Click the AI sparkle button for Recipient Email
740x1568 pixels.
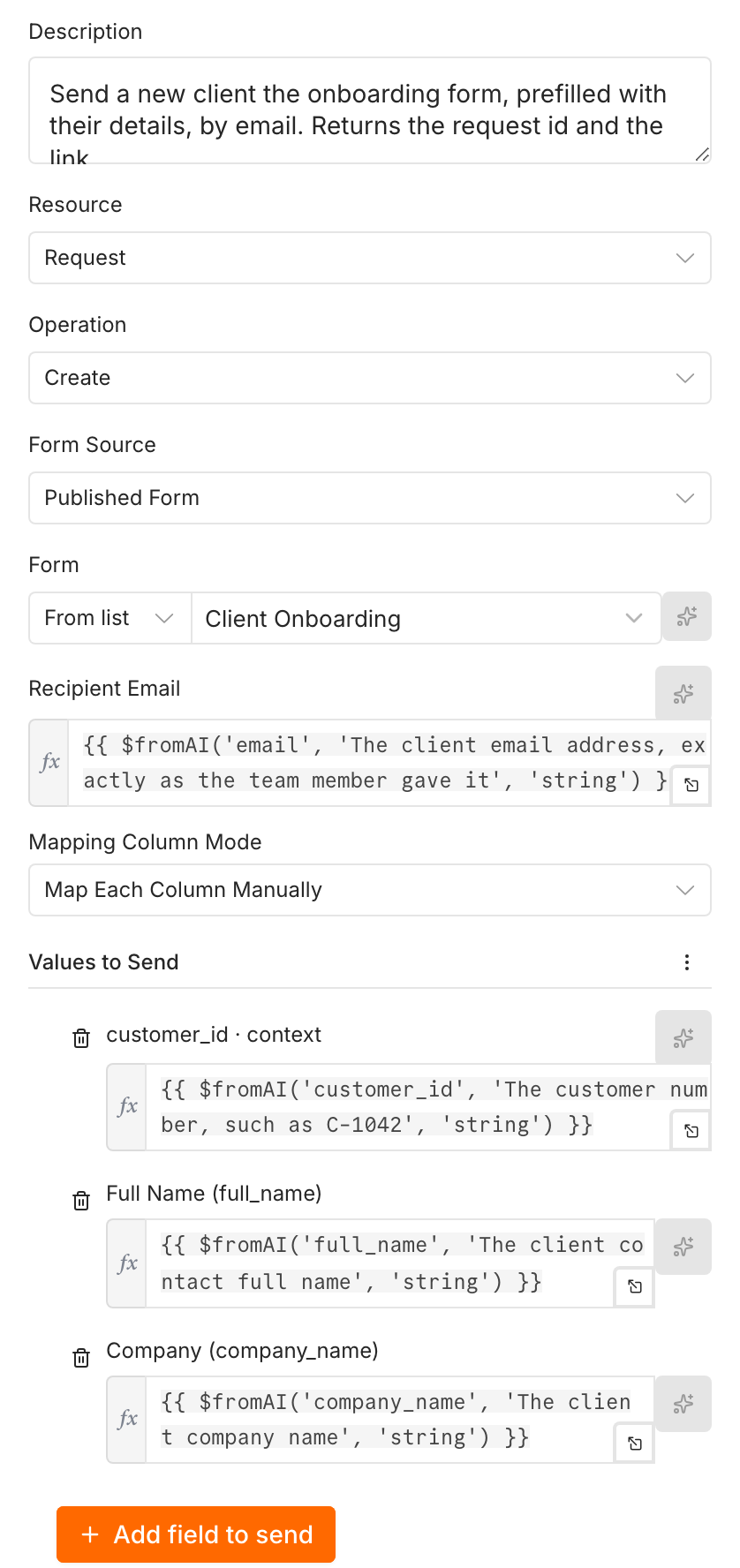pyautogui.click(x=683, y=693)
